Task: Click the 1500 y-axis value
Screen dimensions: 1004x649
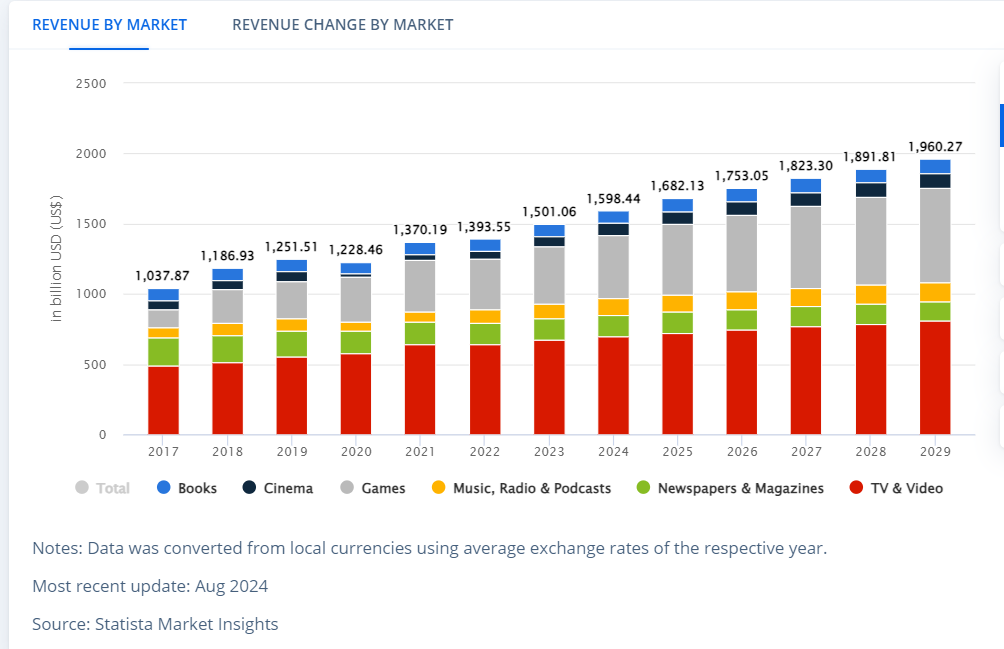Action: [x=91, y=224]
